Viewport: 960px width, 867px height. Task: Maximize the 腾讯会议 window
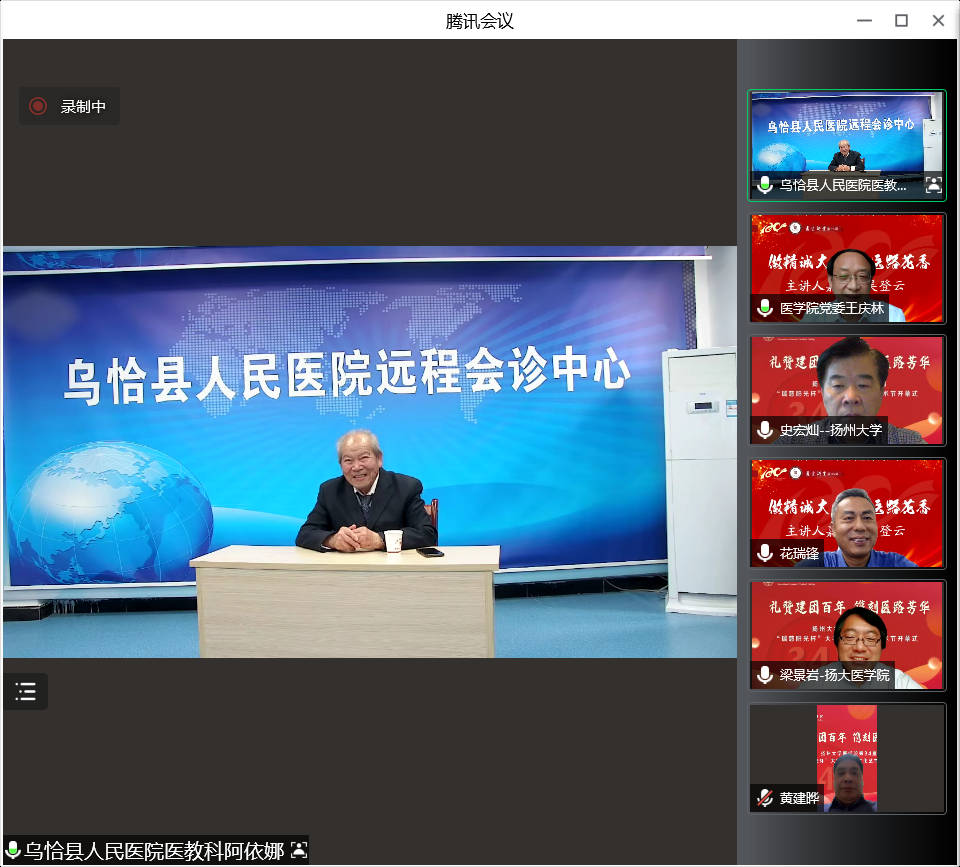tap(901, 20)
